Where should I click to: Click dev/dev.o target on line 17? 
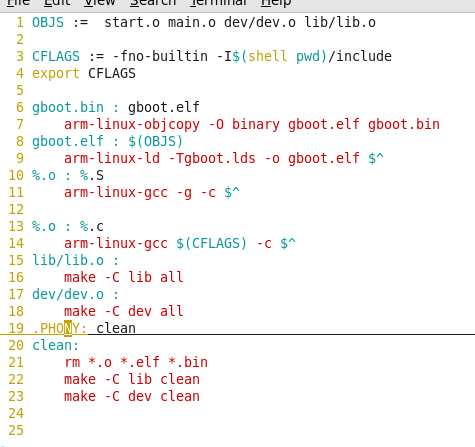click(x=68, y=294)
